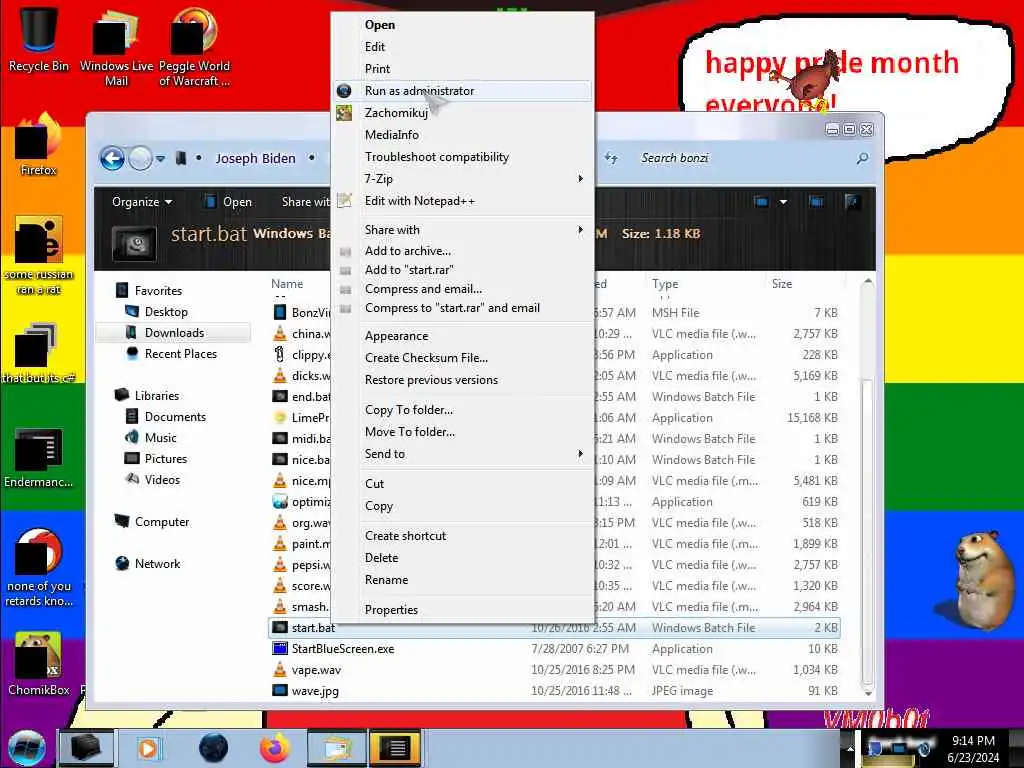Click the Type column header
This screenshot has height=768, width=1024.
tap(665, 283)
